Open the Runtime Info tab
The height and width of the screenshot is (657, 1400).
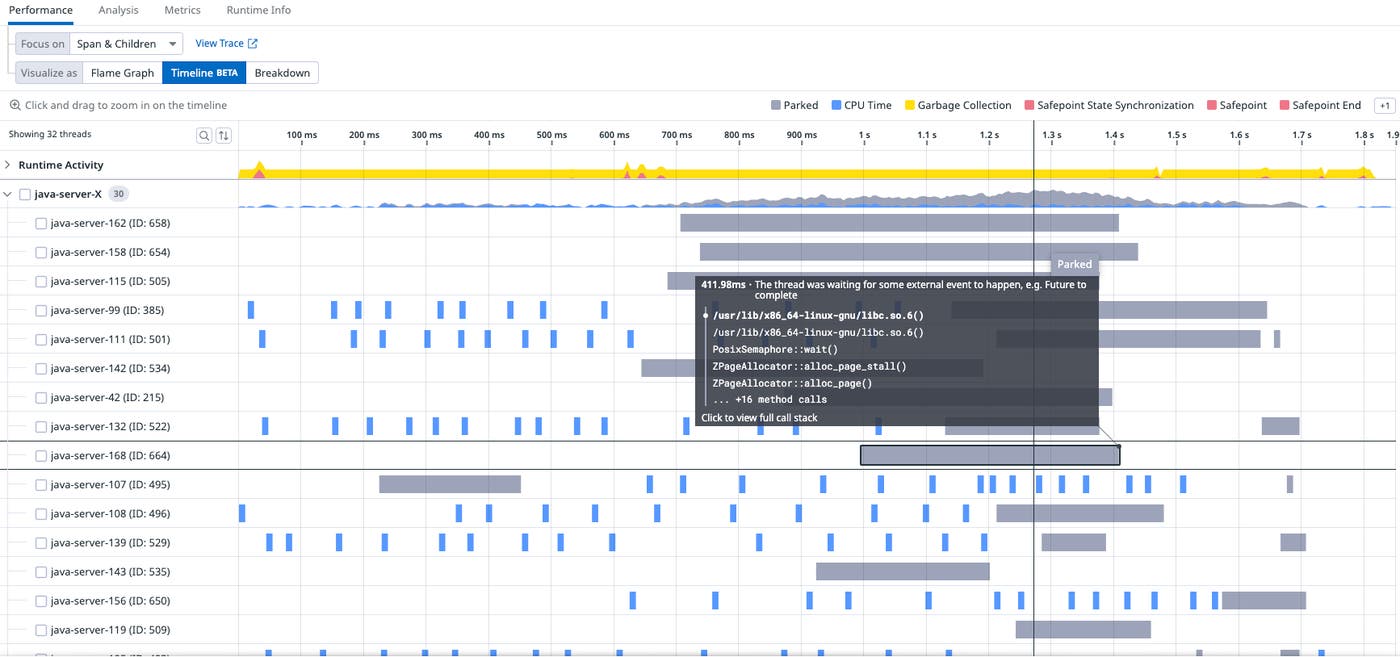click(x=257, y=9)
